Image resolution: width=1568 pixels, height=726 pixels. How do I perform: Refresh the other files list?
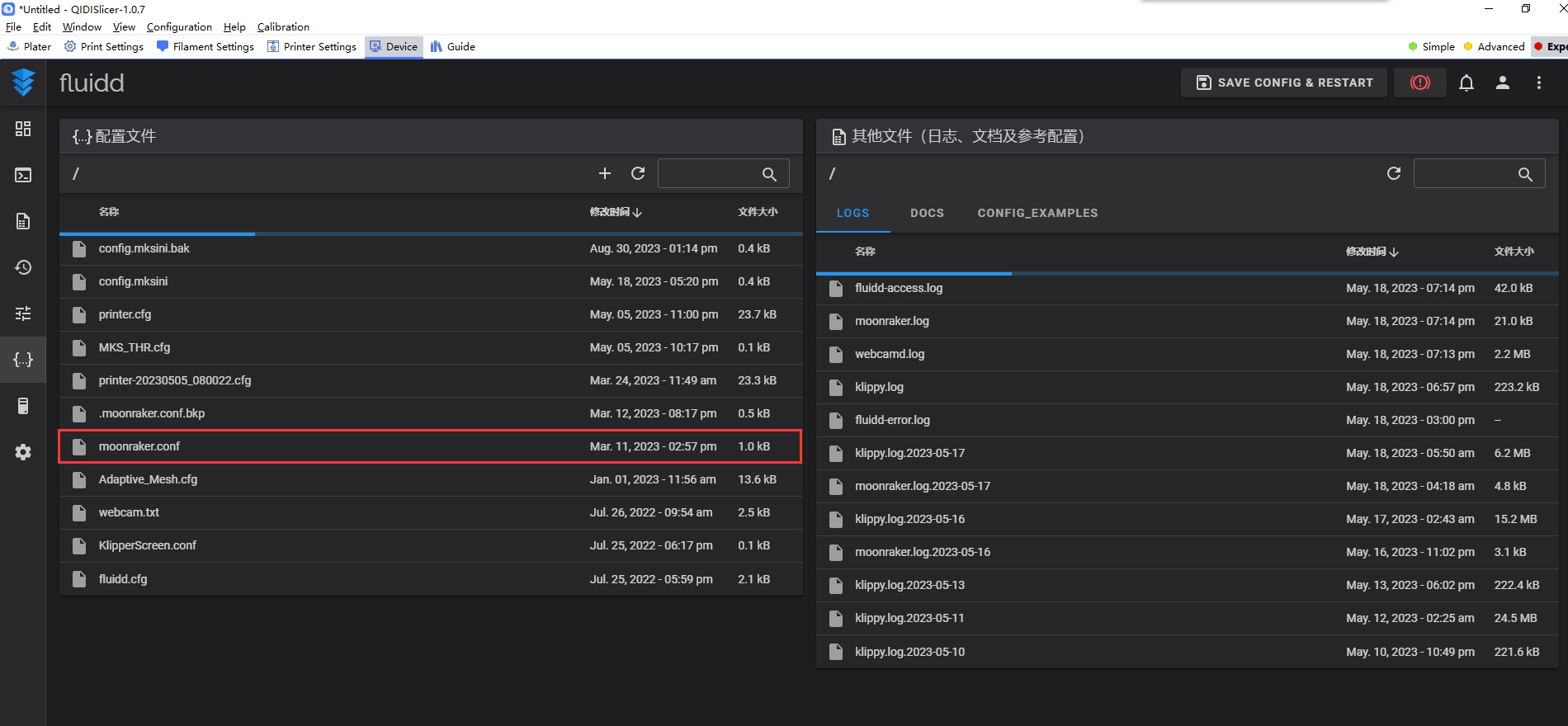[1394, 173]
